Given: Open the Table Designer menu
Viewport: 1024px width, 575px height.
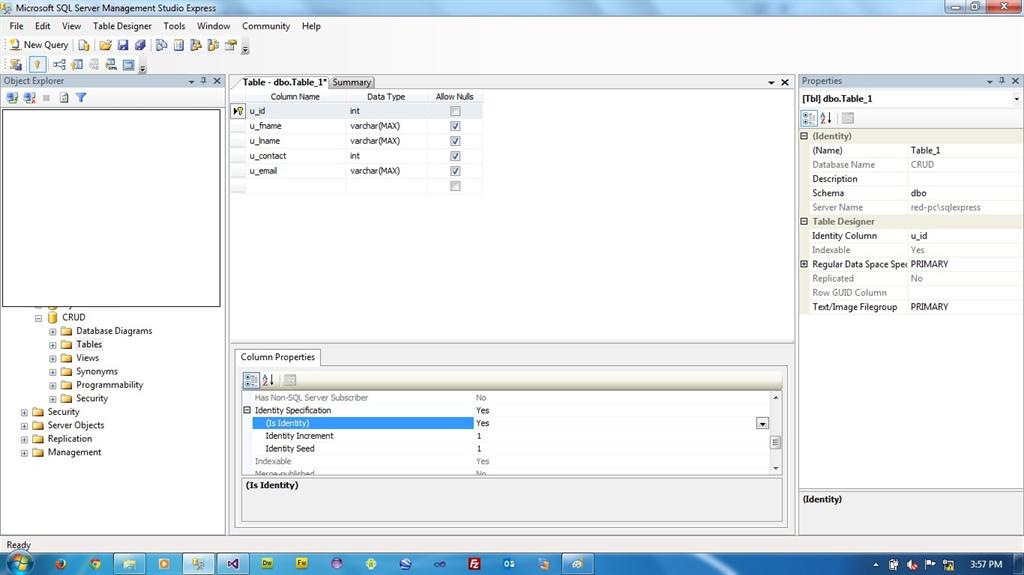Looking at the screenshot, I should pyautogui.click(x=122, y=26).
